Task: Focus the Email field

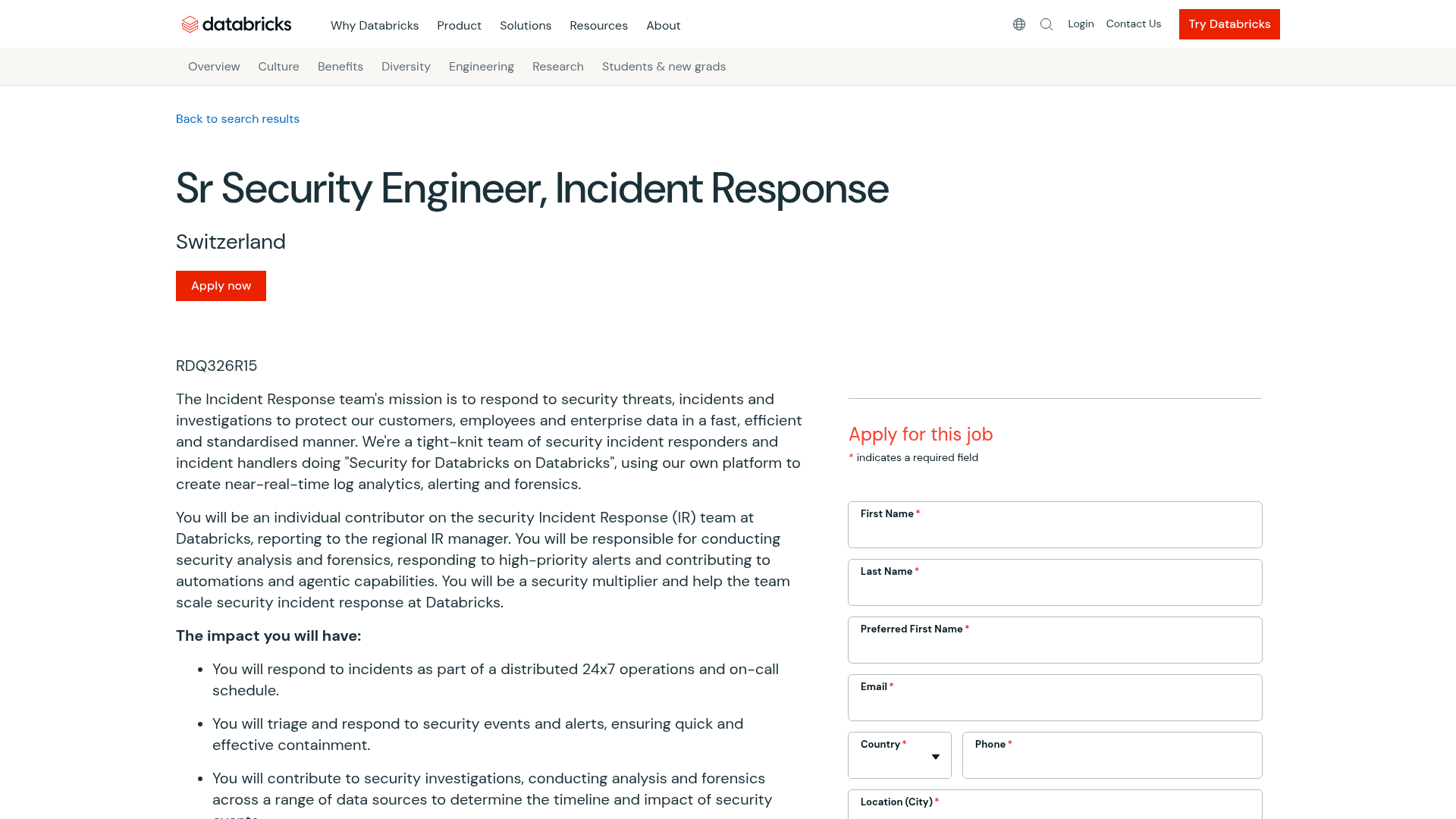Action: coord(1055,698)
